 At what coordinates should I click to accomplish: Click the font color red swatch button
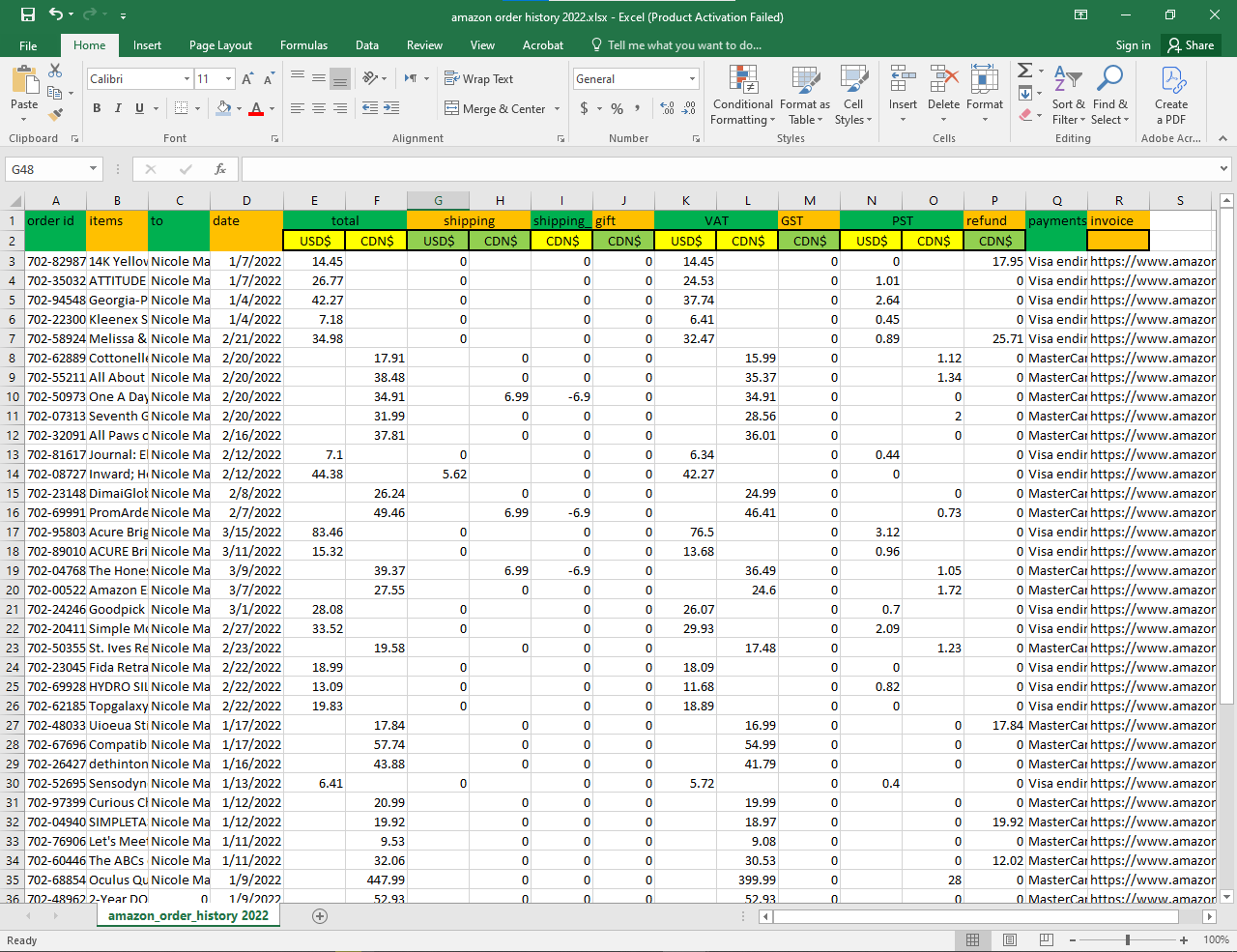click(256, 108)
